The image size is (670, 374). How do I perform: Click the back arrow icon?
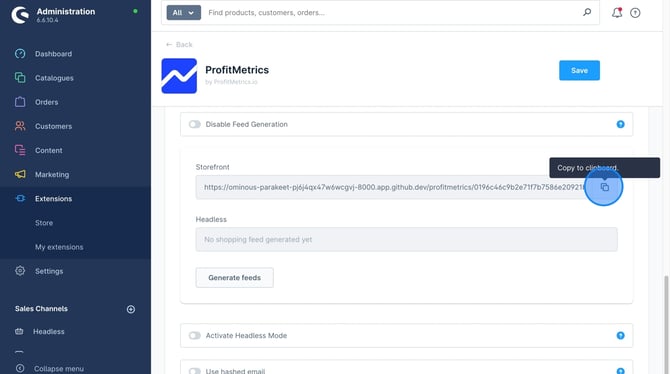(169, 44)
